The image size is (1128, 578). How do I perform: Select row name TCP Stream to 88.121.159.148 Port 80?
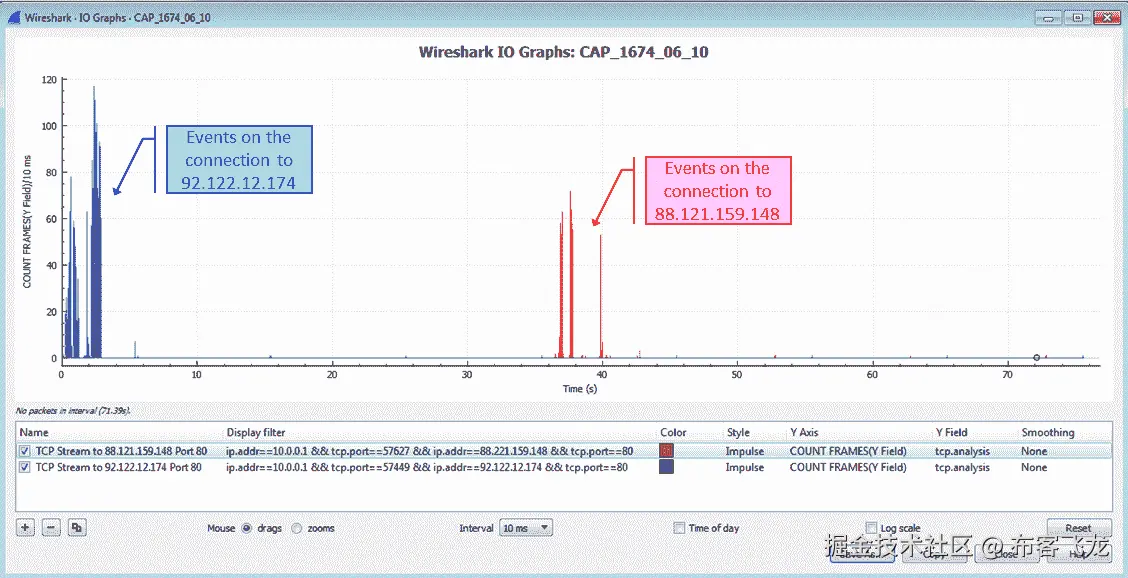click(x=122, y=451)
